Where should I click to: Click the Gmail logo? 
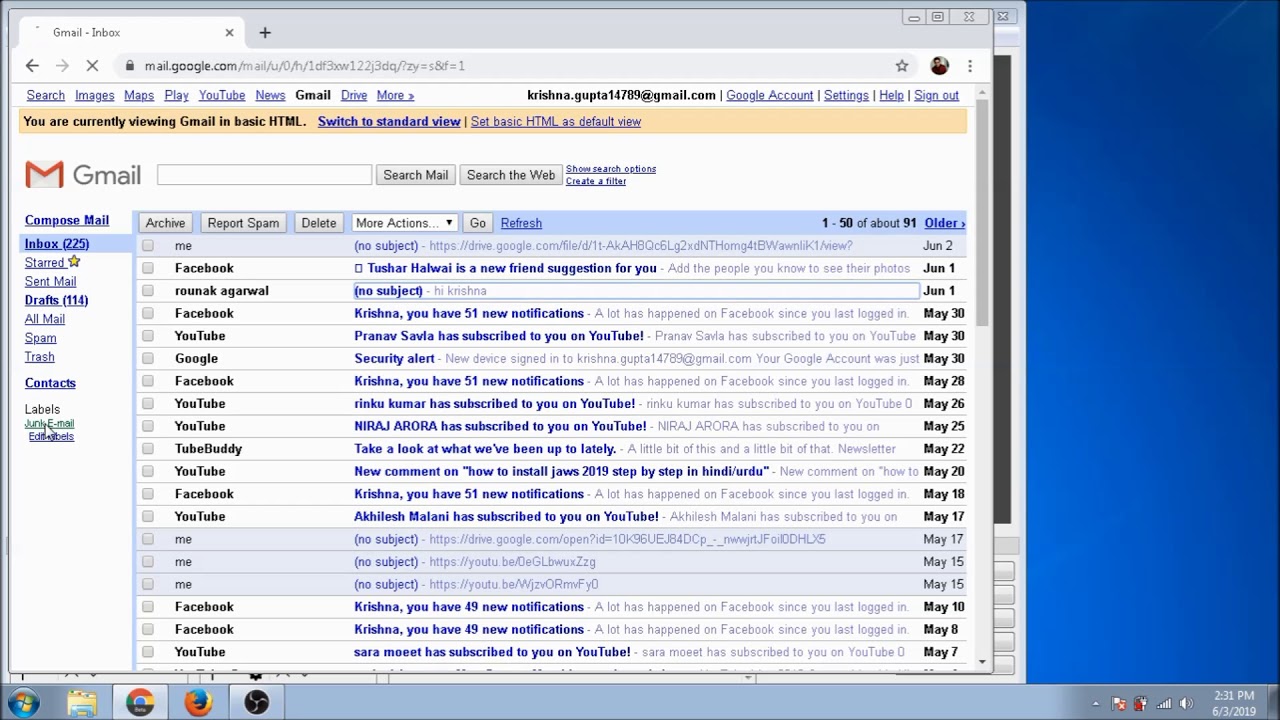point(83,175)
